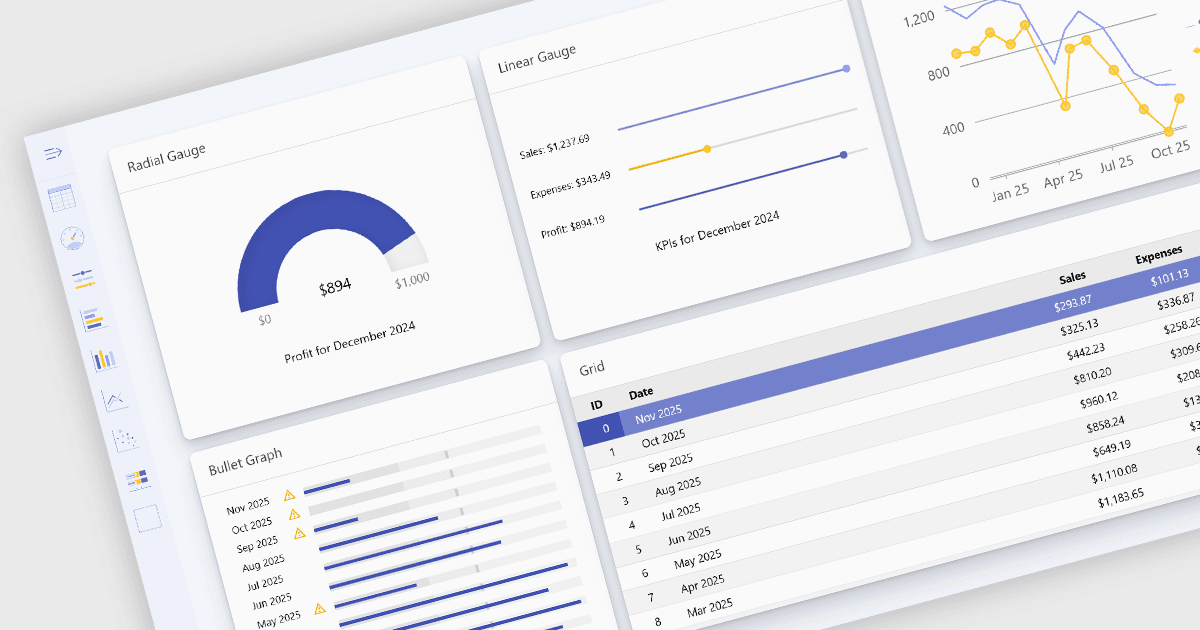
Task: Click the Profit for December 2024 caption
Action: coord(349,342)
